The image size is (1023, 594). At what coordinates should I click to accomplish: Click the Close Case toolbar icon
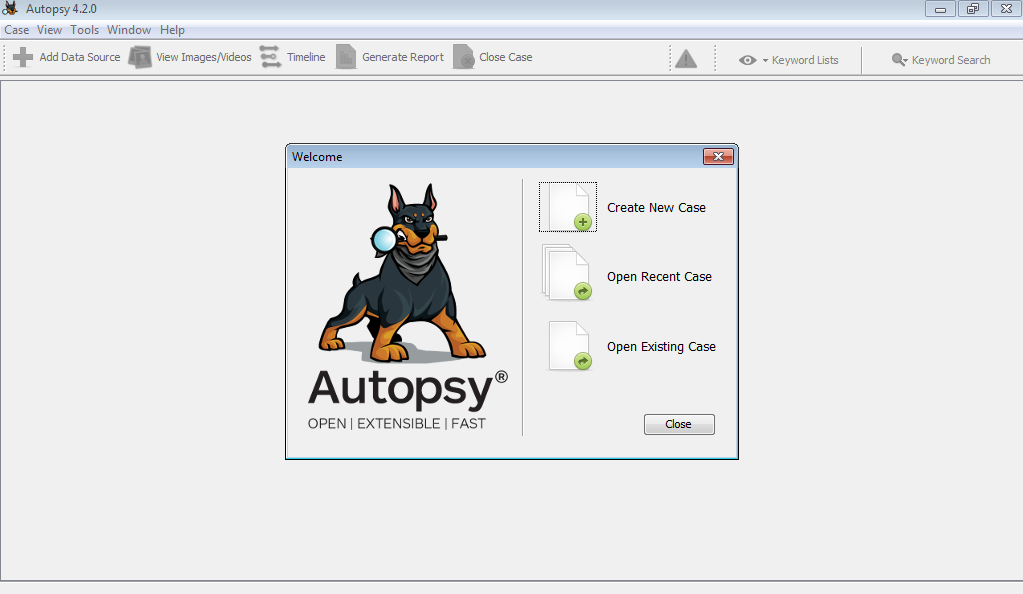pyautogui.click(x=464, y=57)
